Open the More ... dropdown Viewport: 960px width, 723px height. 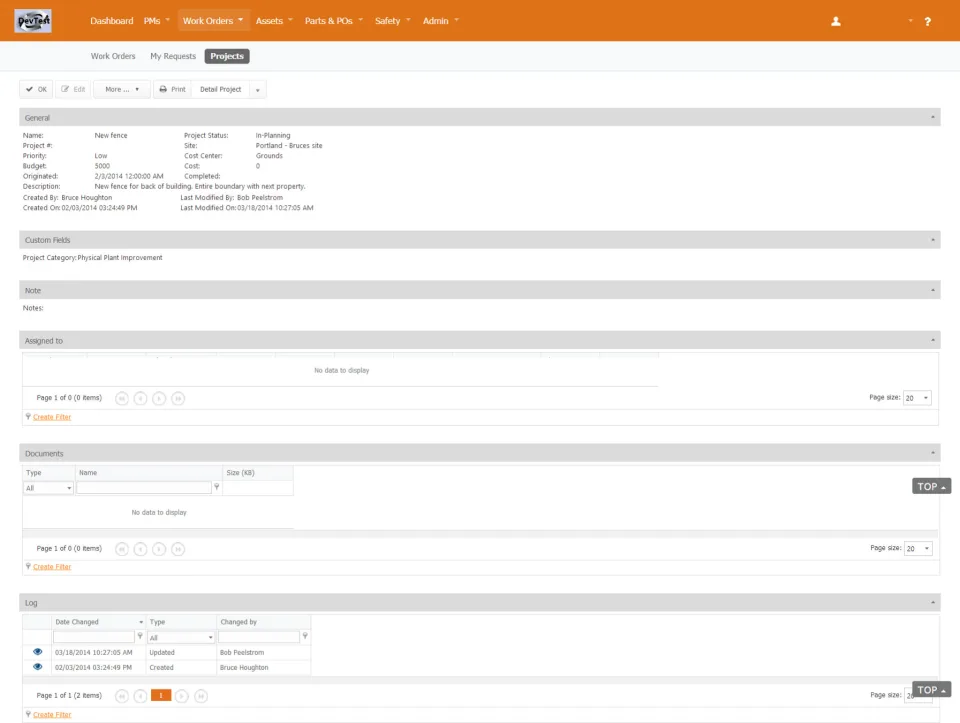pyautogui.click(x=122, y=89)
